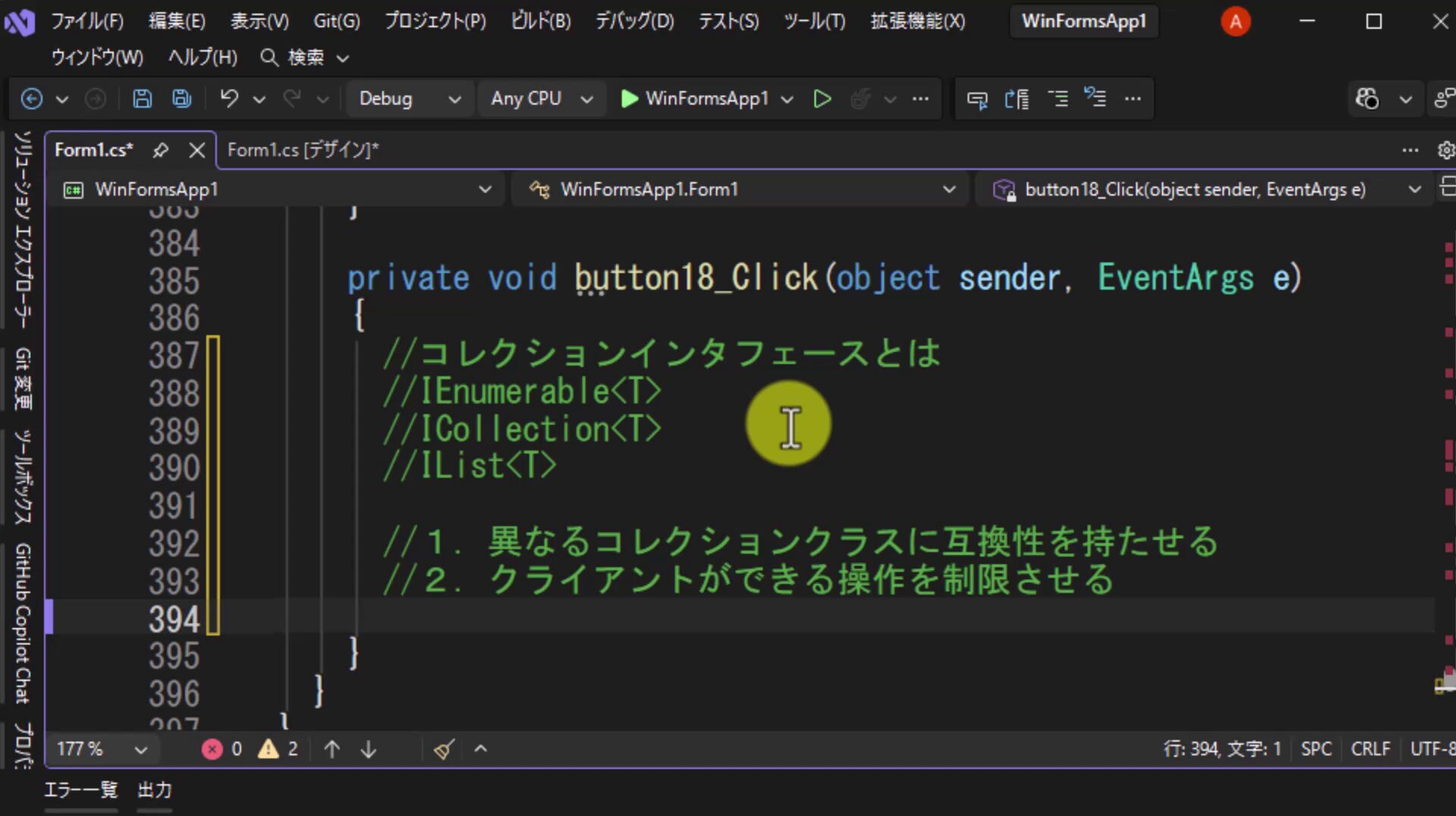Open the ファイル(F) menu

pyautogui.click(x=87, y=21)
